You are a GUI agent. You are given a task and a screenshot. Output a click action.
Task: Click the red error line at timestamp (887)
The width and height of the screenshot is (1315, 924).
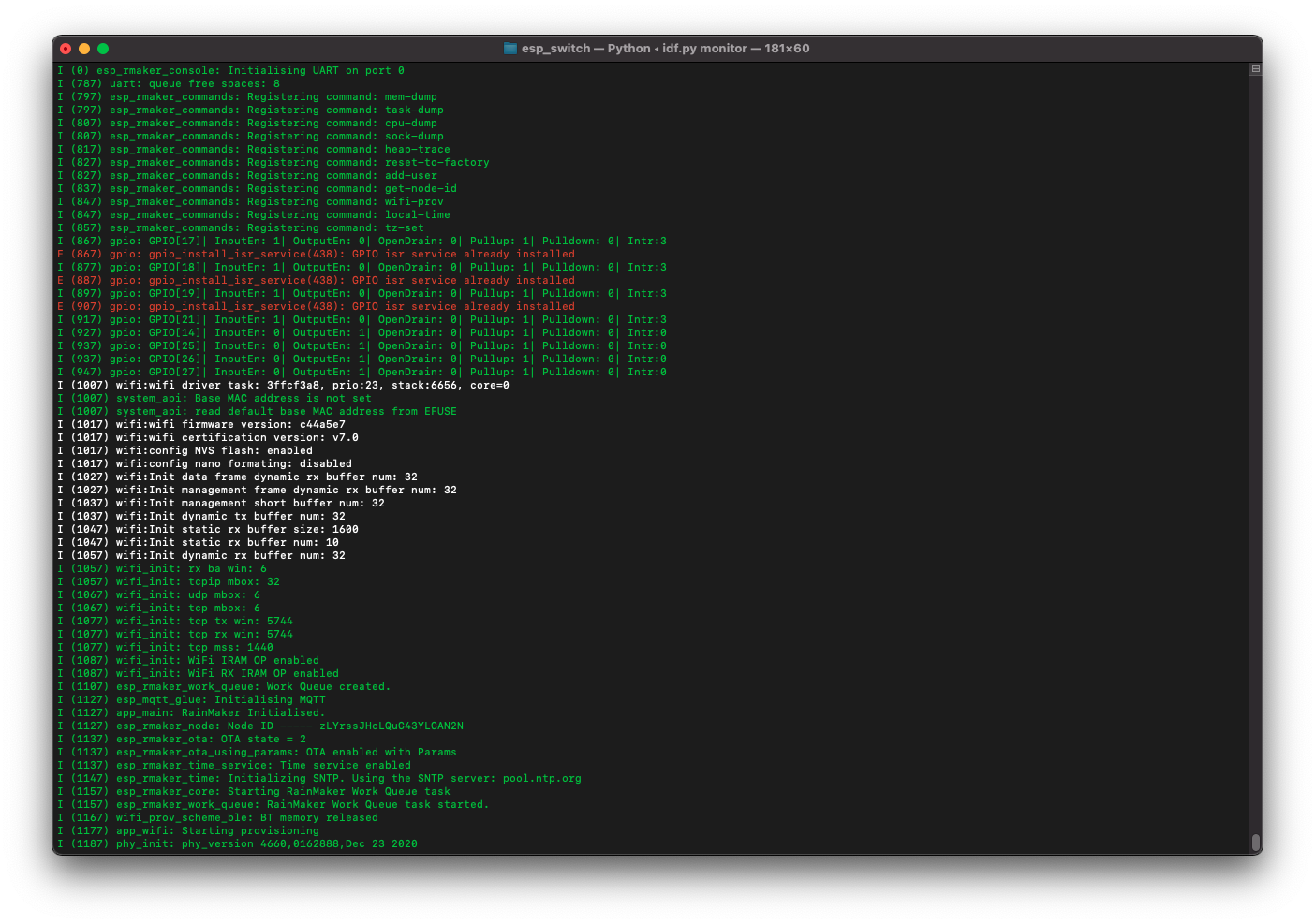tap(317, 280)
